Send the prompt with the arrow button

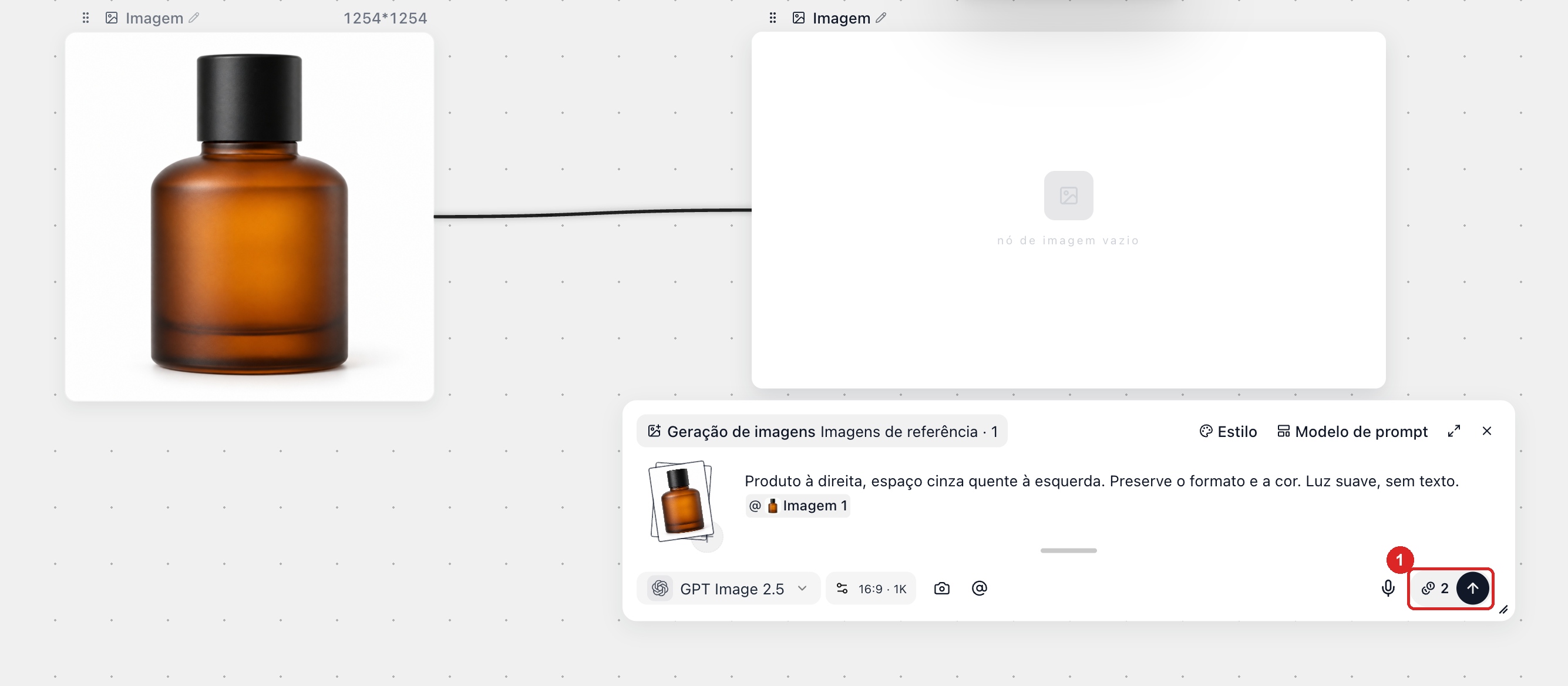1472,589
